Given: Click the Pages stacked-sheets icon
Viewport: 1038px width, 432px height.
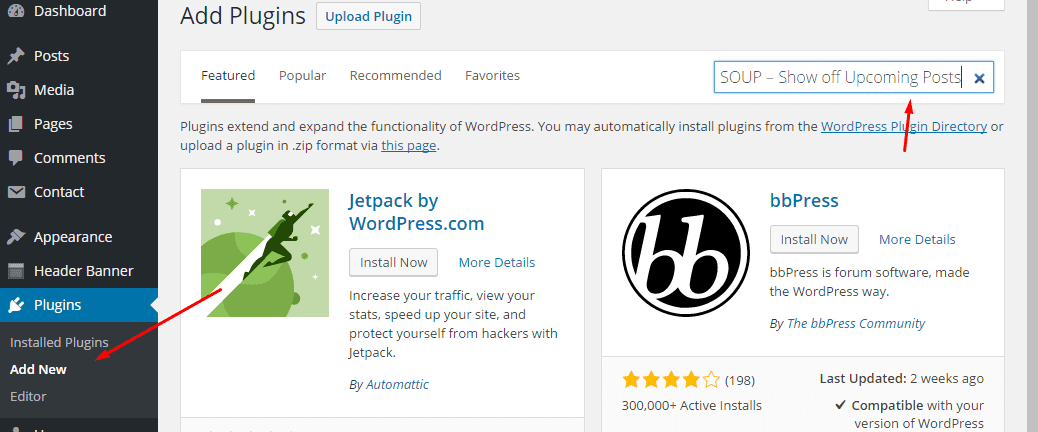Looking at the screenshot, I should [x=16, y=124].
